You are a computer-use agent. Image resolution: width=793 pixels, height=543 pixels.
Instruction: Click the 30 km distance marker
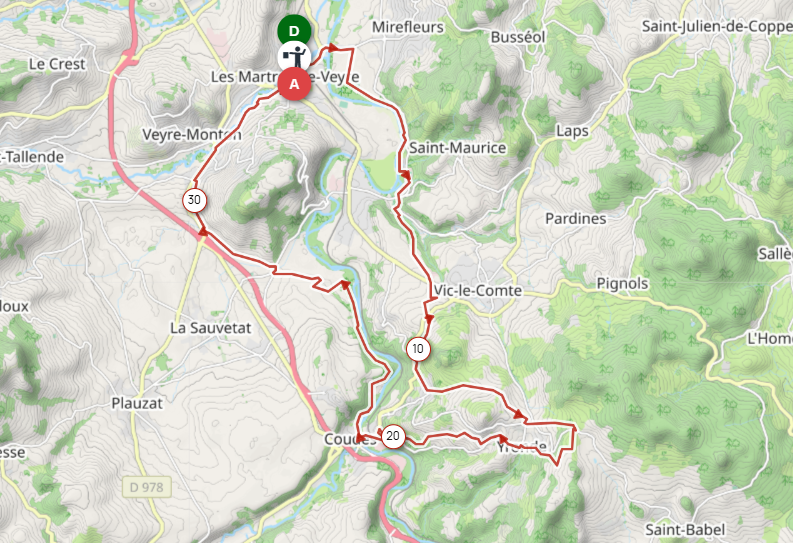(x=194, y=200)
